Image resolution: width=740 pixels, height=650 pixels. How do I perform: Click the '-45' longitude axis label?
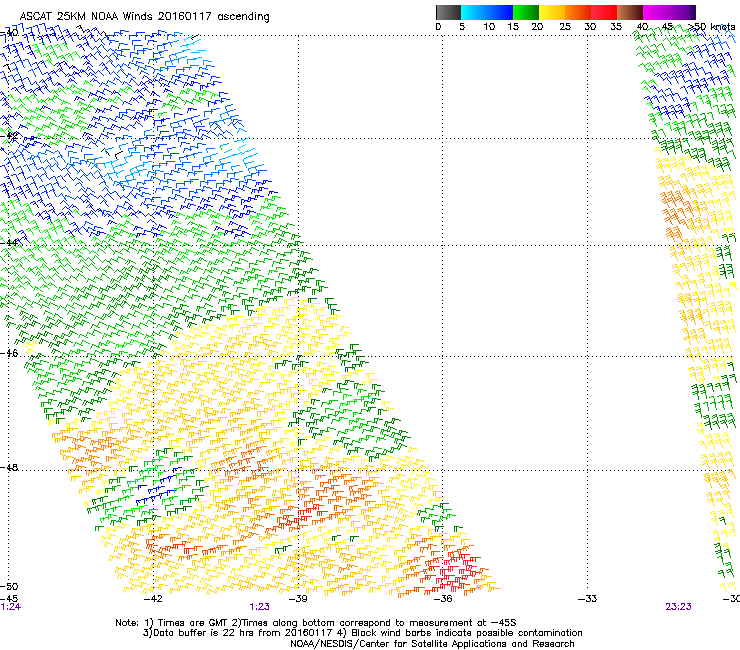[9, 598]
